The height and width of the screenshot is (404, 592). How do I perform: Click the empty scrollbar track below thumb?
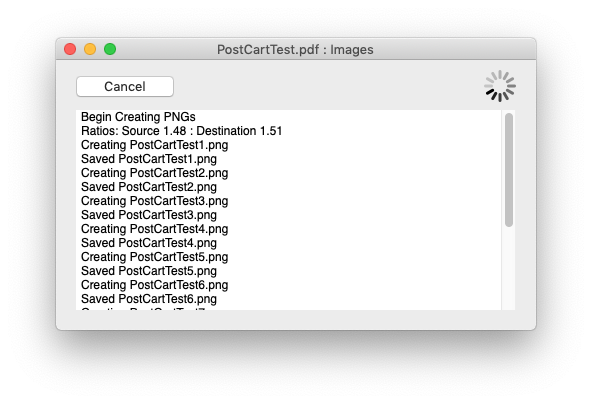[x=509, y=269]
